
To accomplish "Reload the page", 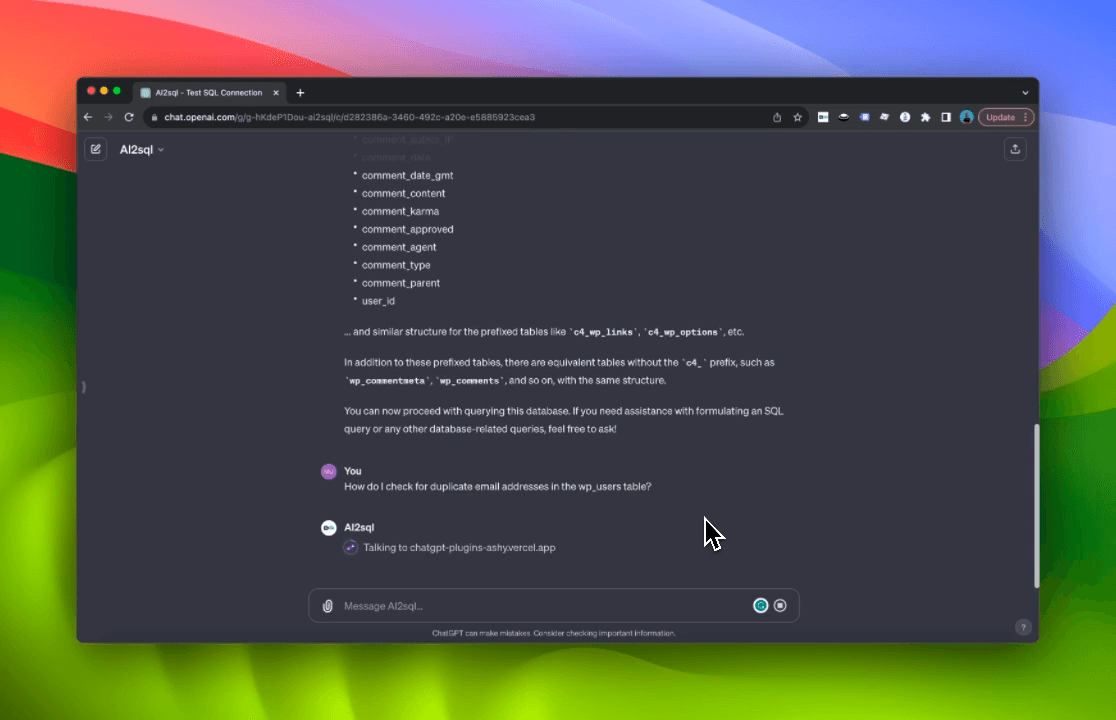I will click(129, 117).
